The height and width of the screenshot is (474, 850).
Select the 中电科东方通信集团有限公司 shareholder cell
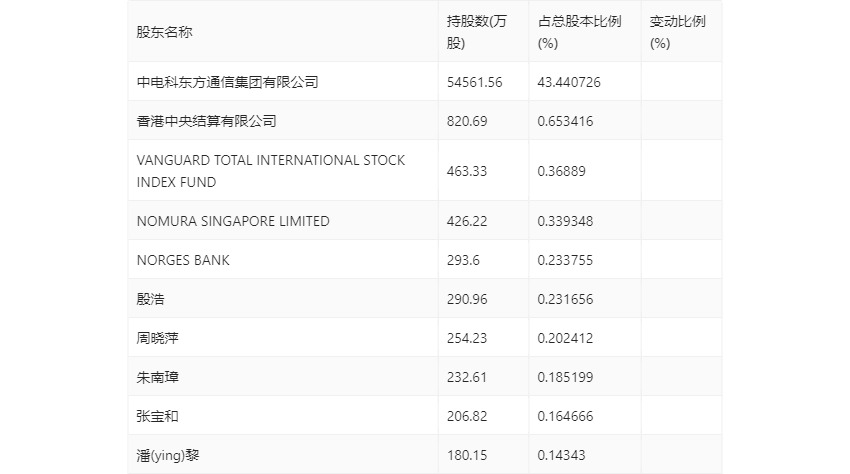[x=227, y=82]
